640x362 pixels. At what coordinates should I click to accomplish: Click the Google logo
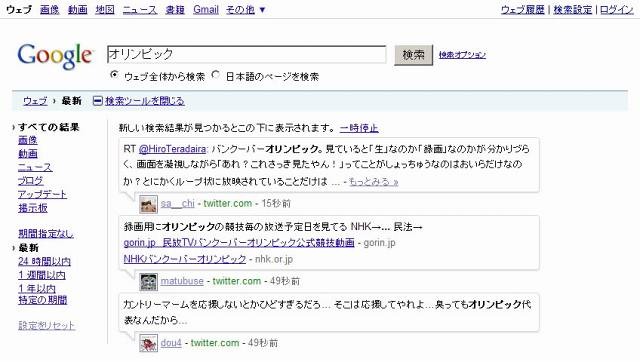coord(55,56)
